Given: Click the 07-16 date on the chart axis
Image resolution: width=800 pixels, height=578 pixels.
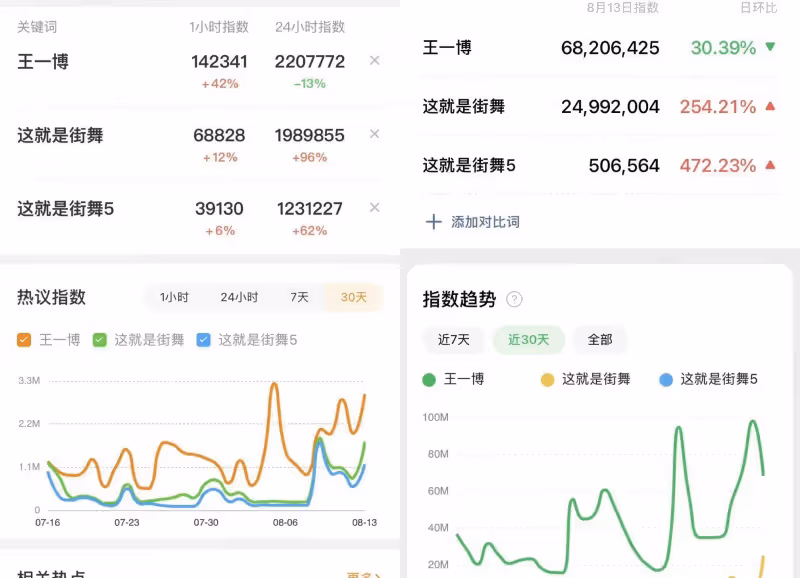Looking at the screenshot, I should [x=47, y=522].
